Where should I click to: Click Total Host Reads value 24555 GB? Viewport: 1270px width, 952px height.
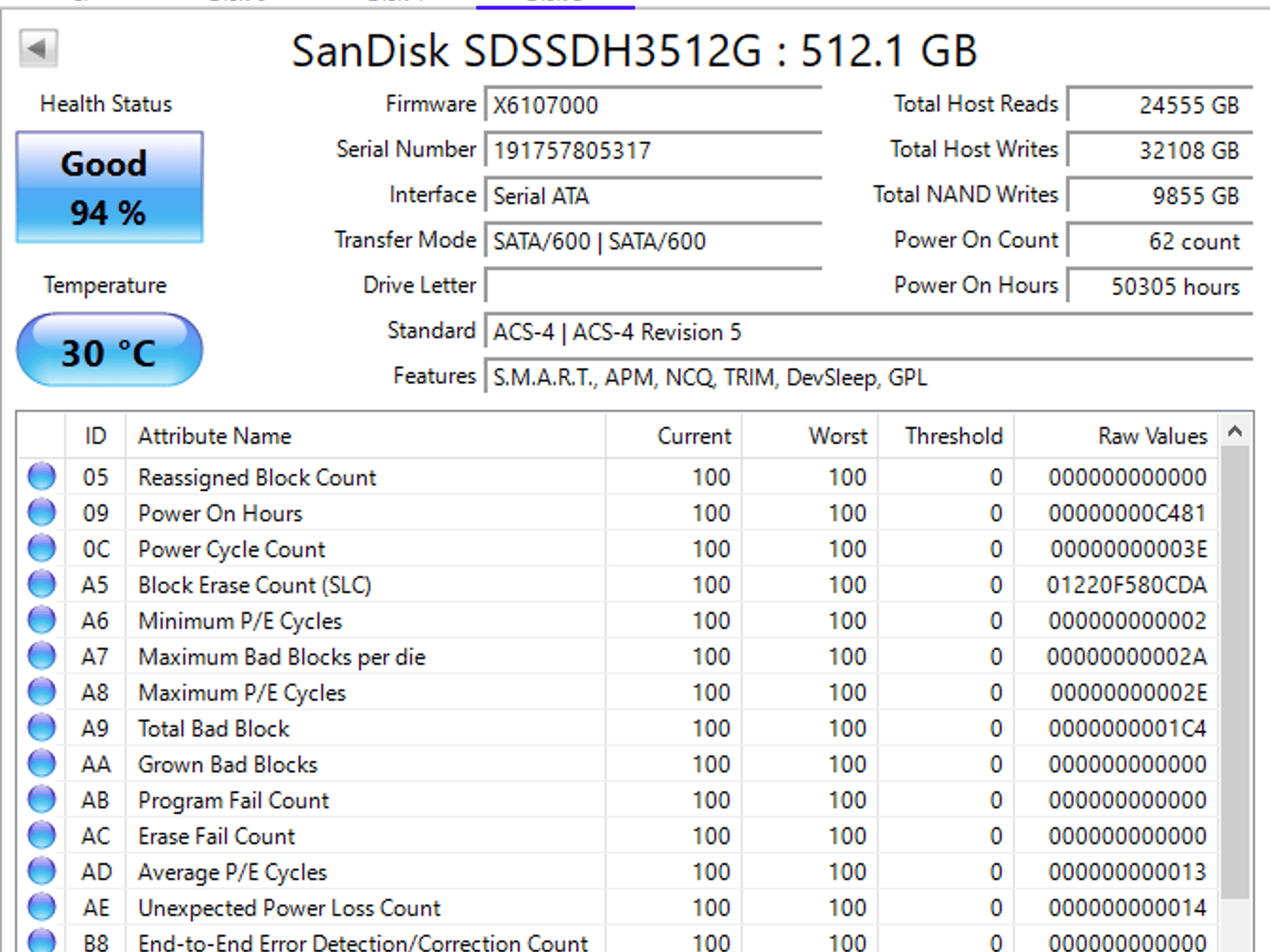tap(1160, 105)
